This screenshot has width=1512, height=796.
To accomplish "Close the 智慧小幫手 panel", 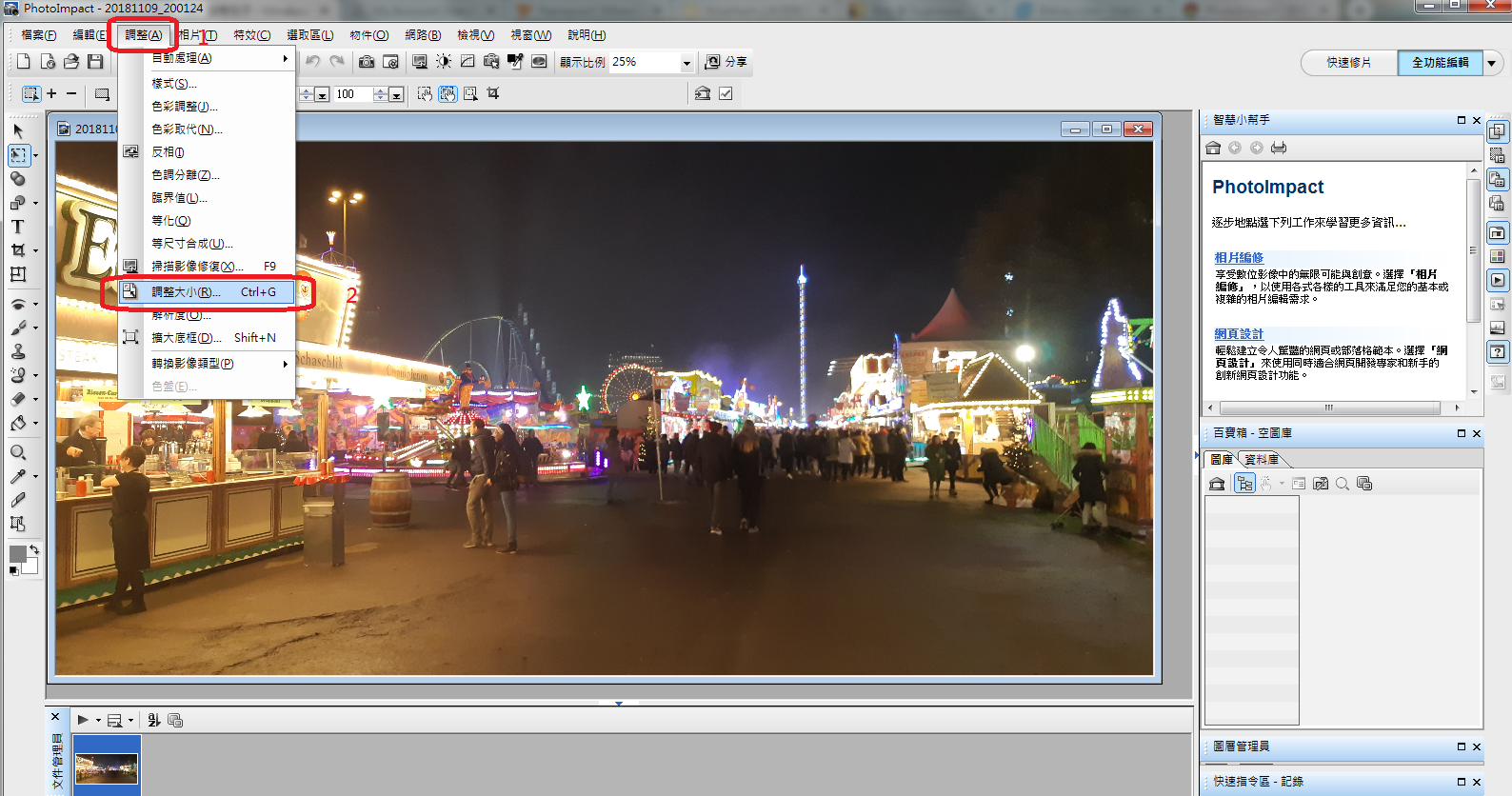I will tap(1477, 120).
